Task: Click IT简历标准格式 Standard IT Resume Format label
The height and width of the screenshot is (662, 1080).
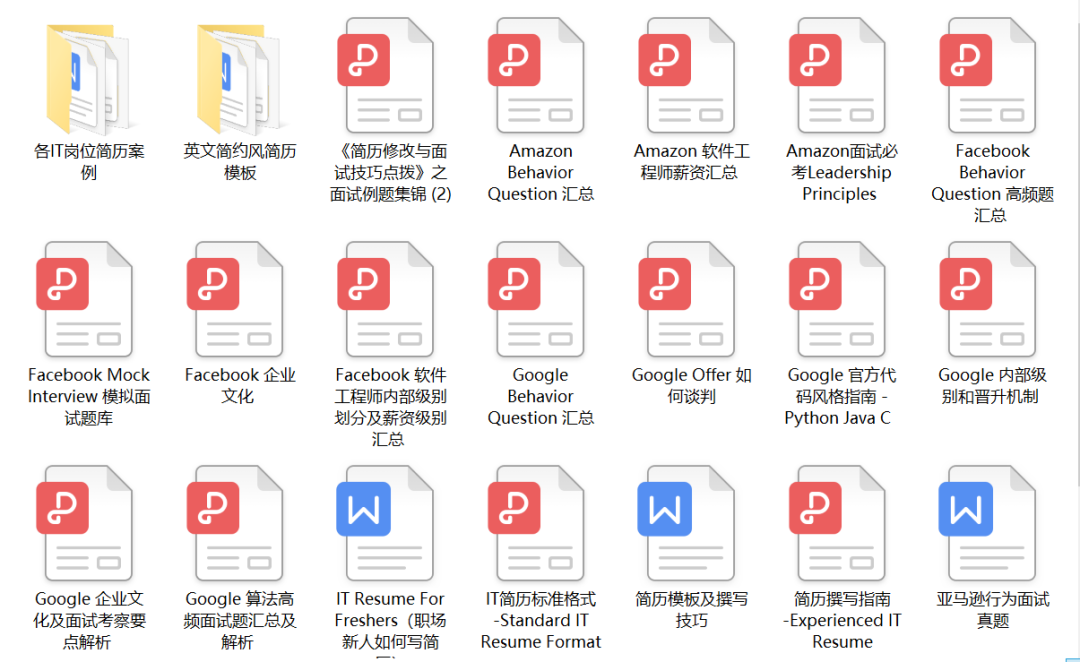Action: pyautogui.click(x=541, y=620)
